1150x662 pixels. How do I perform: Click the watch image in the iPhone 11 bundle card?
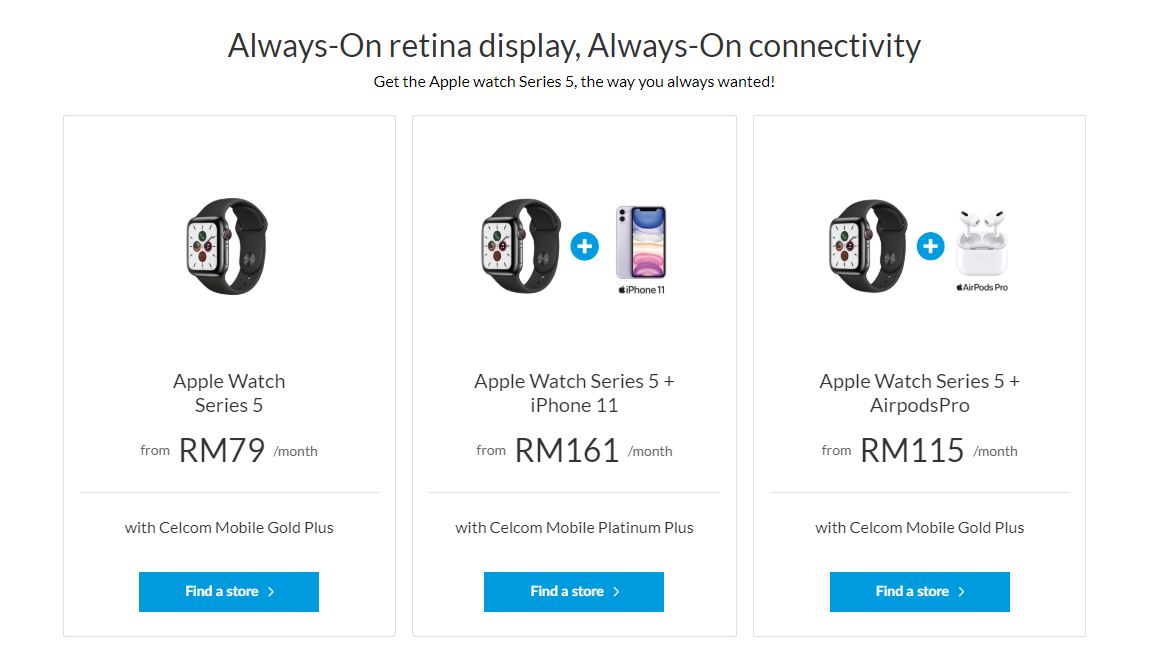pos(521,246)
